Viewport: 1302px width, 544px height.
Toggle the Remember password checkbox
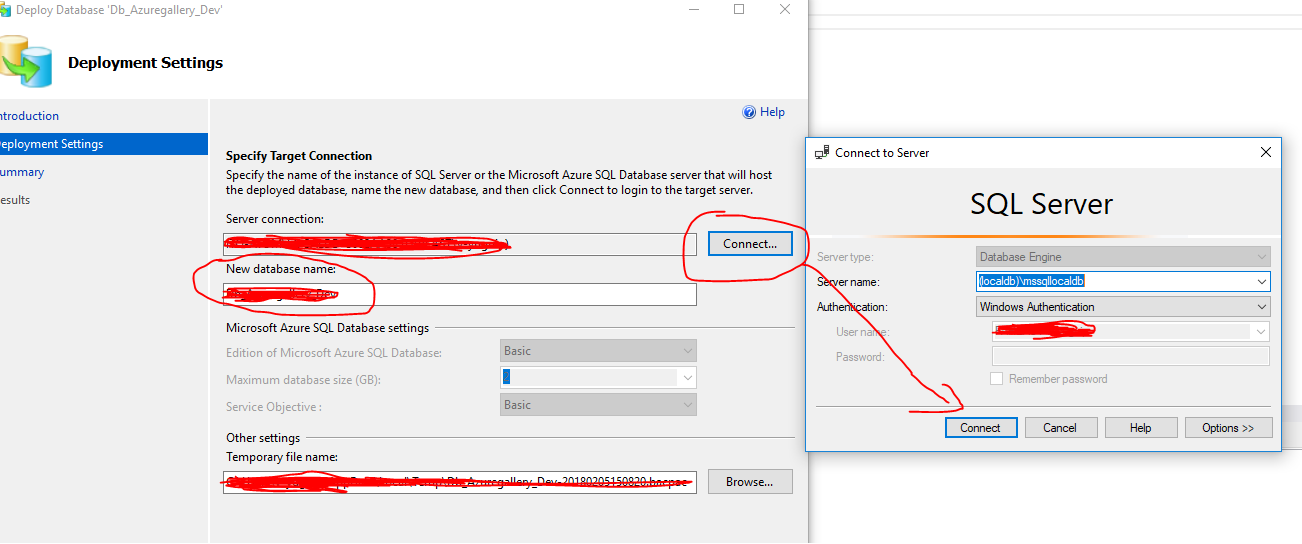(996, 379)
